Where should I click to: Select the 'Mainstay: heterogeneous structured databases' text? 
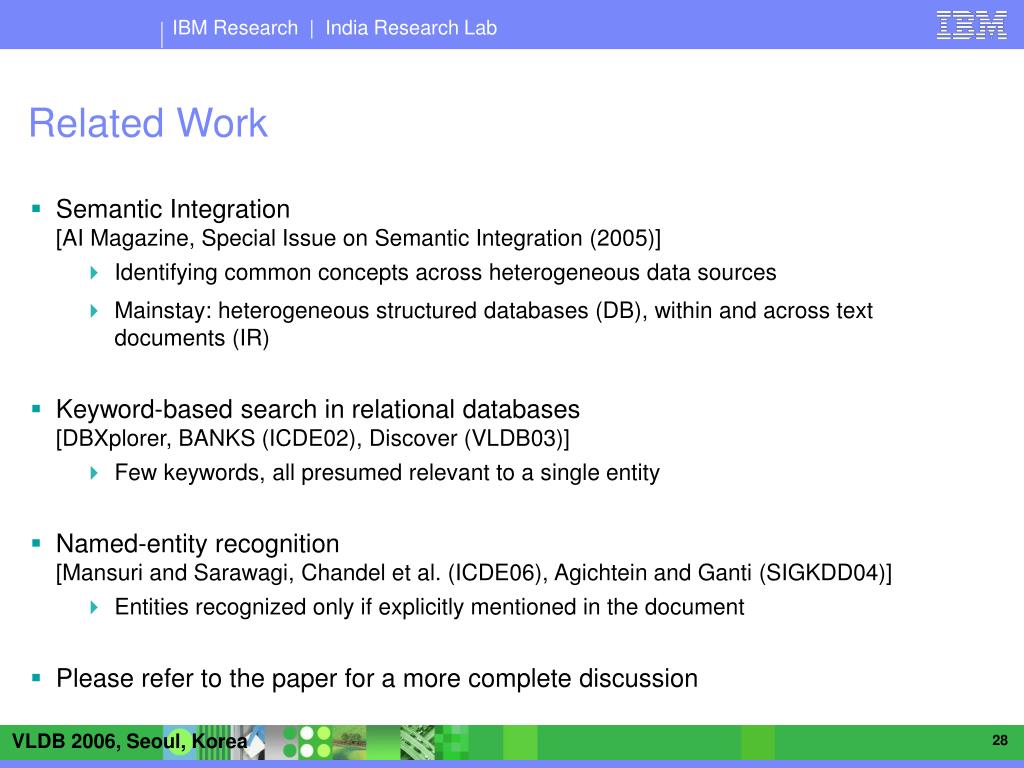pos(493,324)
